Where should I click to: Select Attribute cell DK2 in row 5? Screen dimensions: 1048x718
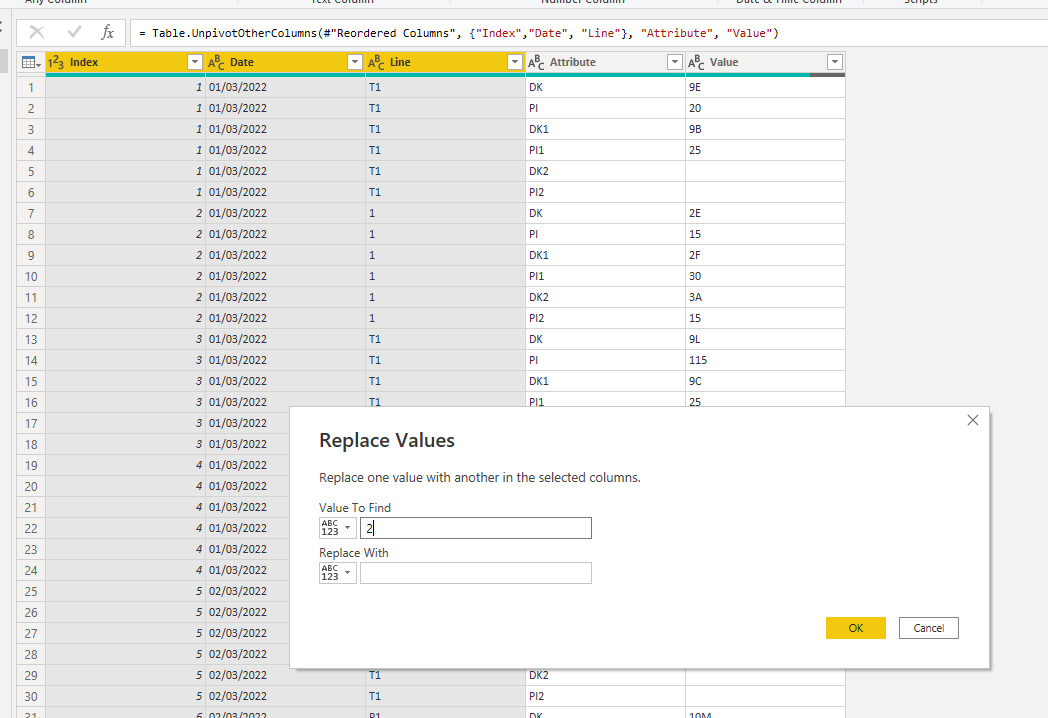[x=605, y=171]
